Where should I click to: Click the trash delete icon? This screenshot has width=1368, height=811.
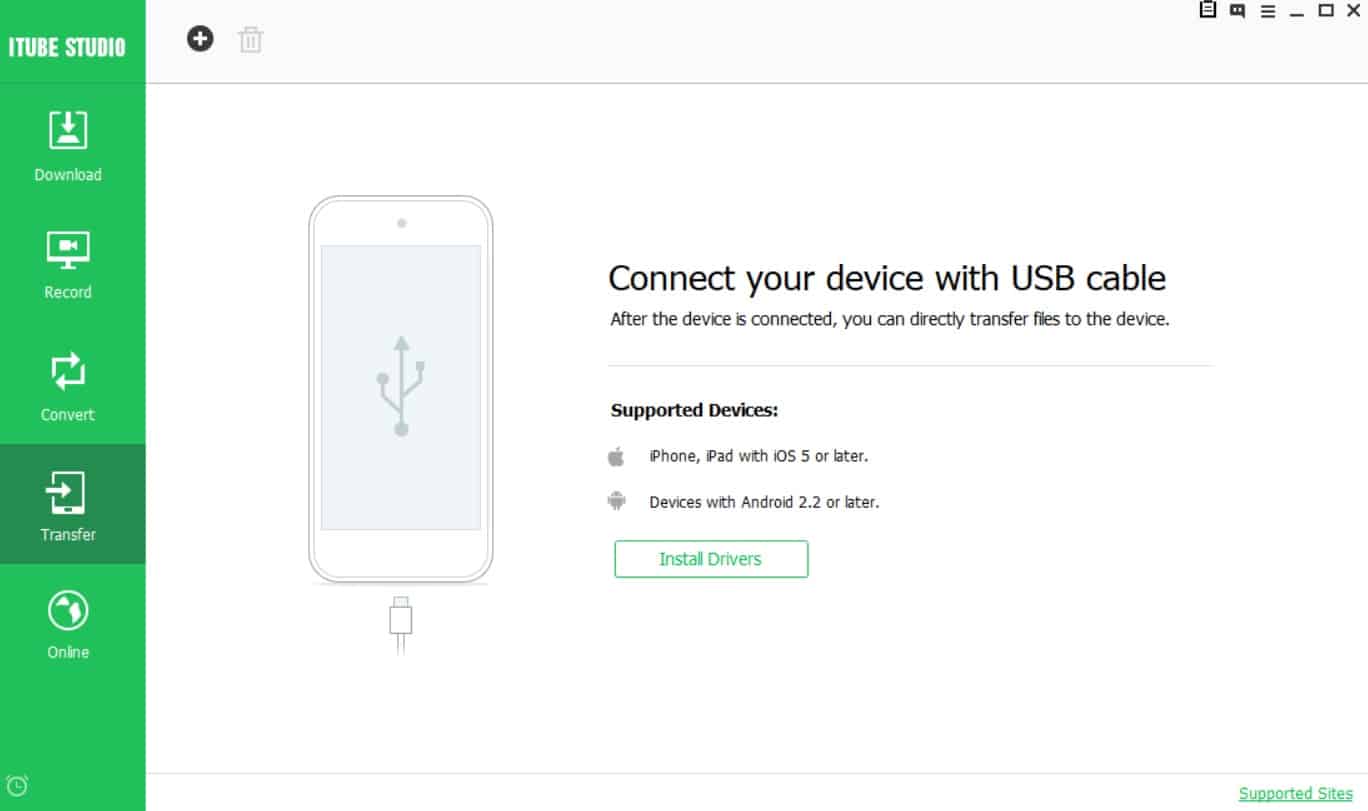[250, 40]
